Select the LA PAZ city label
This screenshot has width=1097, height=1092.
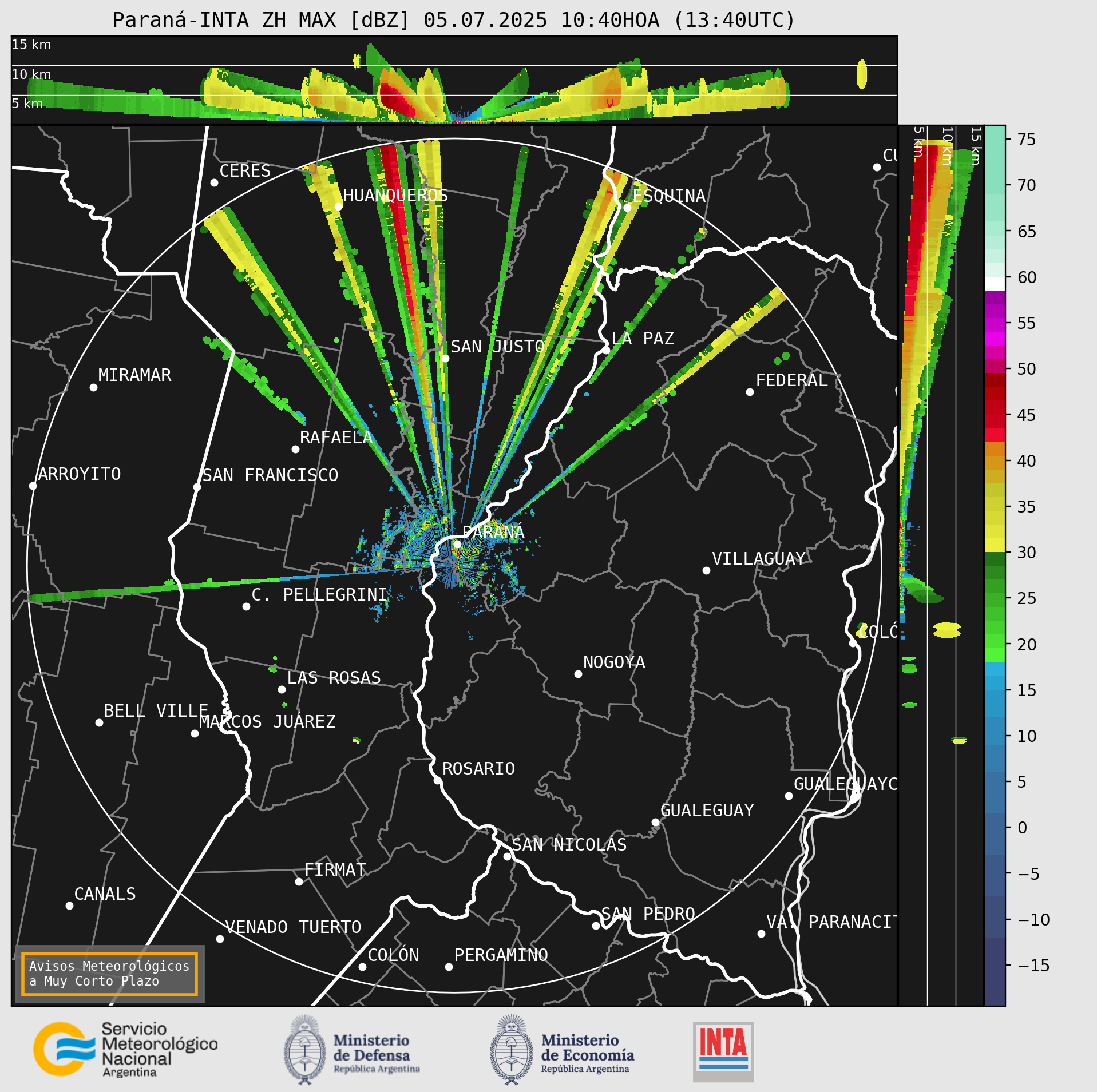point(643,338)
